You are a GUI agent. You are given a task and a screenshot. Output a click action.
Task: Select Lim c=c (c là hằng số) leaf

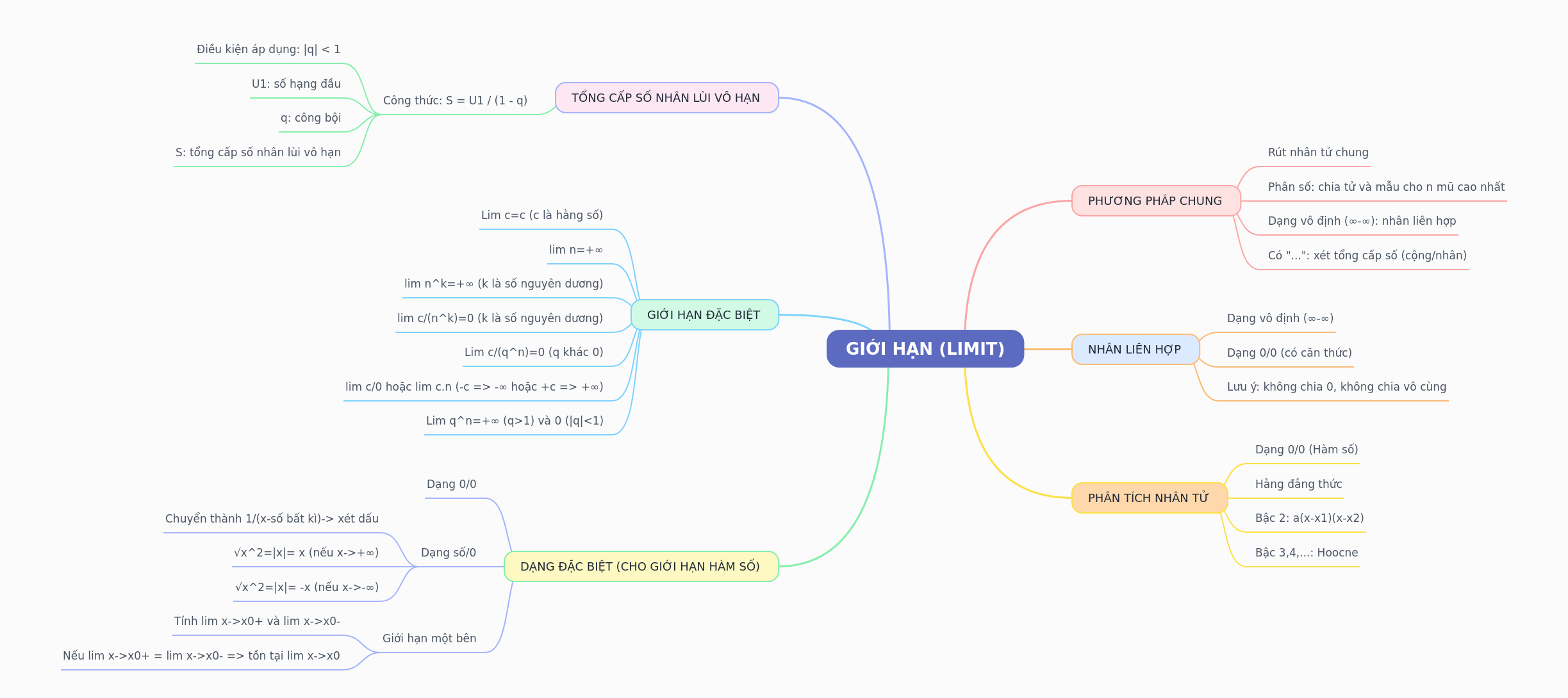coord(542,215)
